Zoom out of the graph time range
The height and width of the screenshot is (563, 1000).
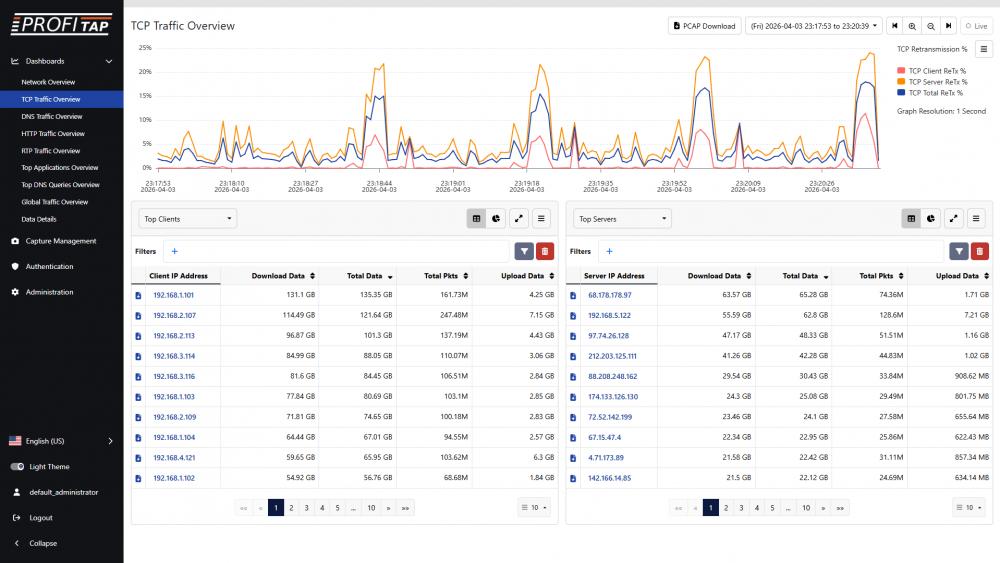[931, 26]
